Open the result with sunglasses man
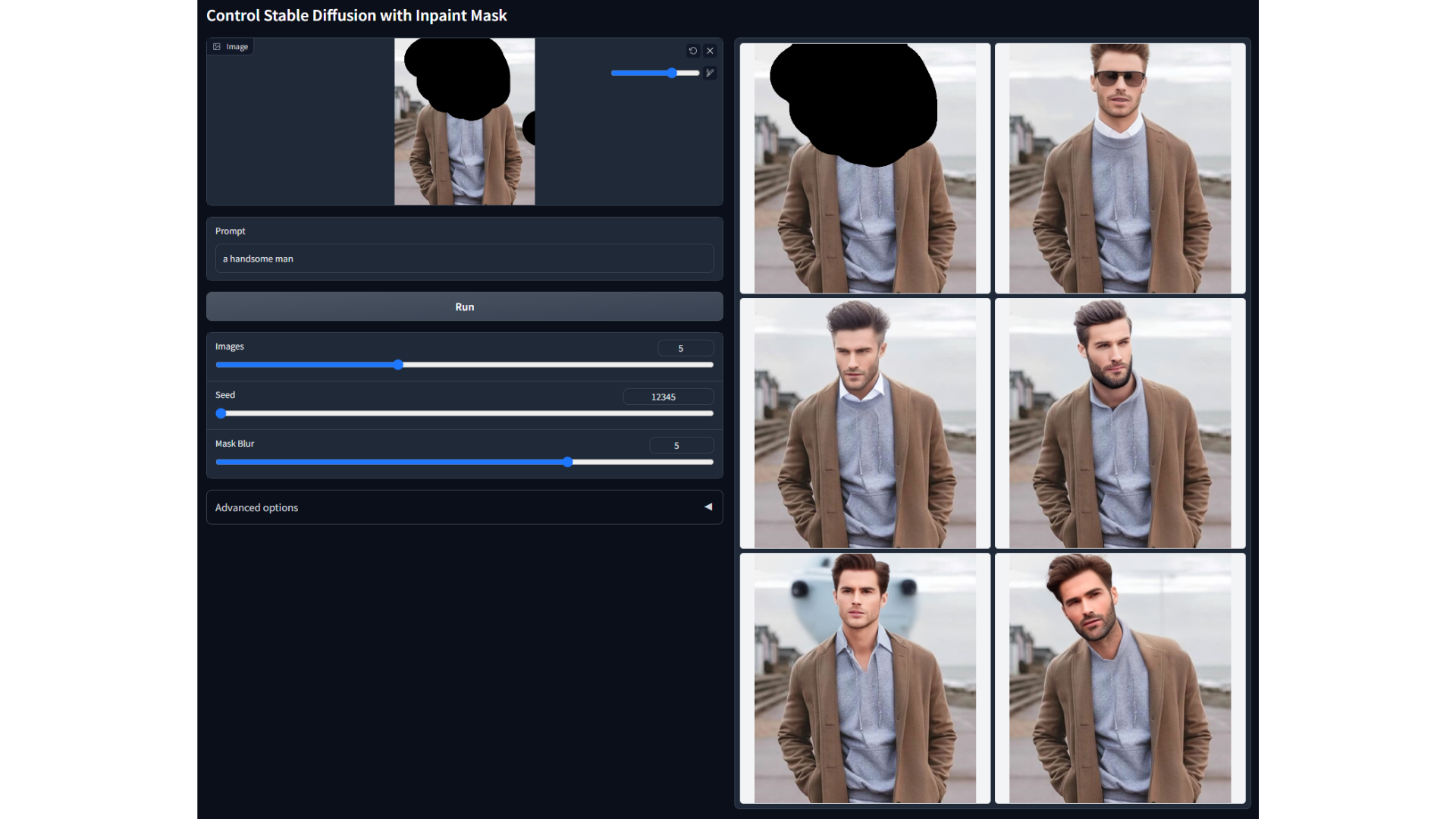Viewport: 1456px width, 819px height. tap(1120, 168)
